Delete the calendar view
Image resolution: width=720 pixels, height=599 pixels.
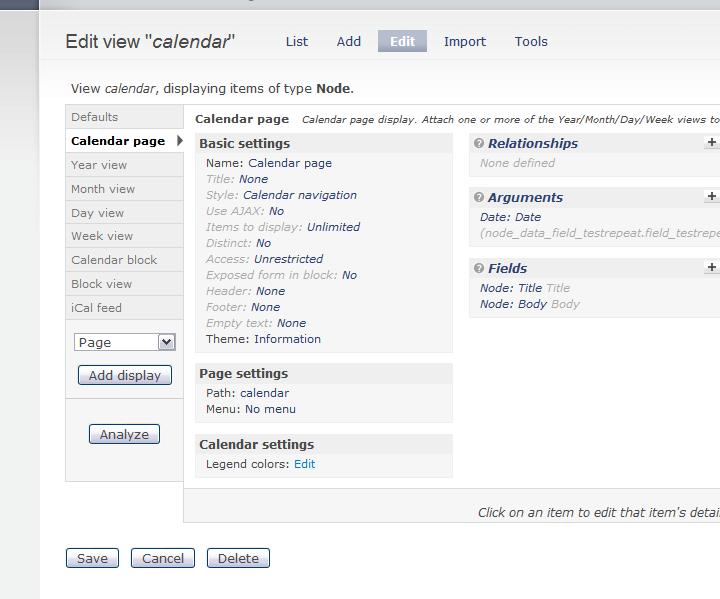point(238,558)
